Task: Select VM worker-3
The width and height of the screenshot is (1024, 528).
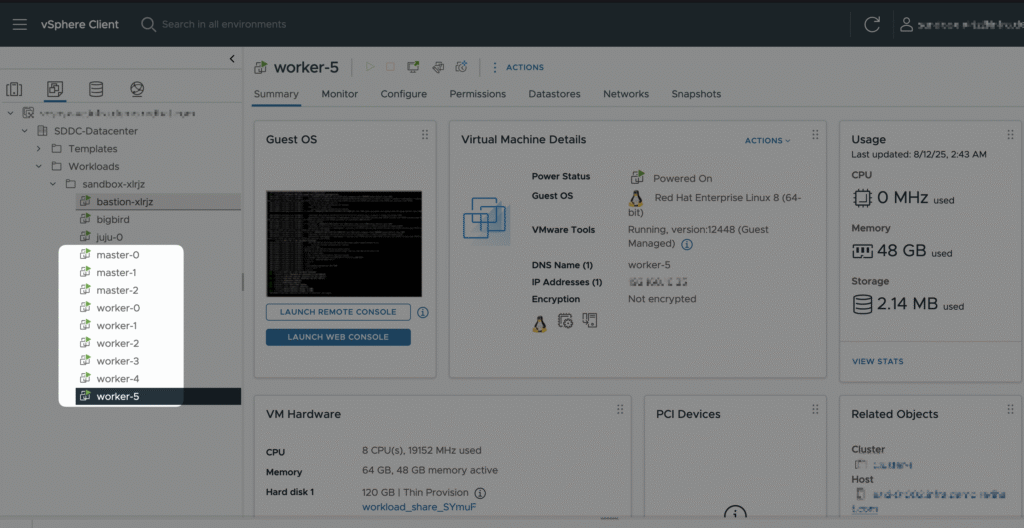Action: point(118,361)
